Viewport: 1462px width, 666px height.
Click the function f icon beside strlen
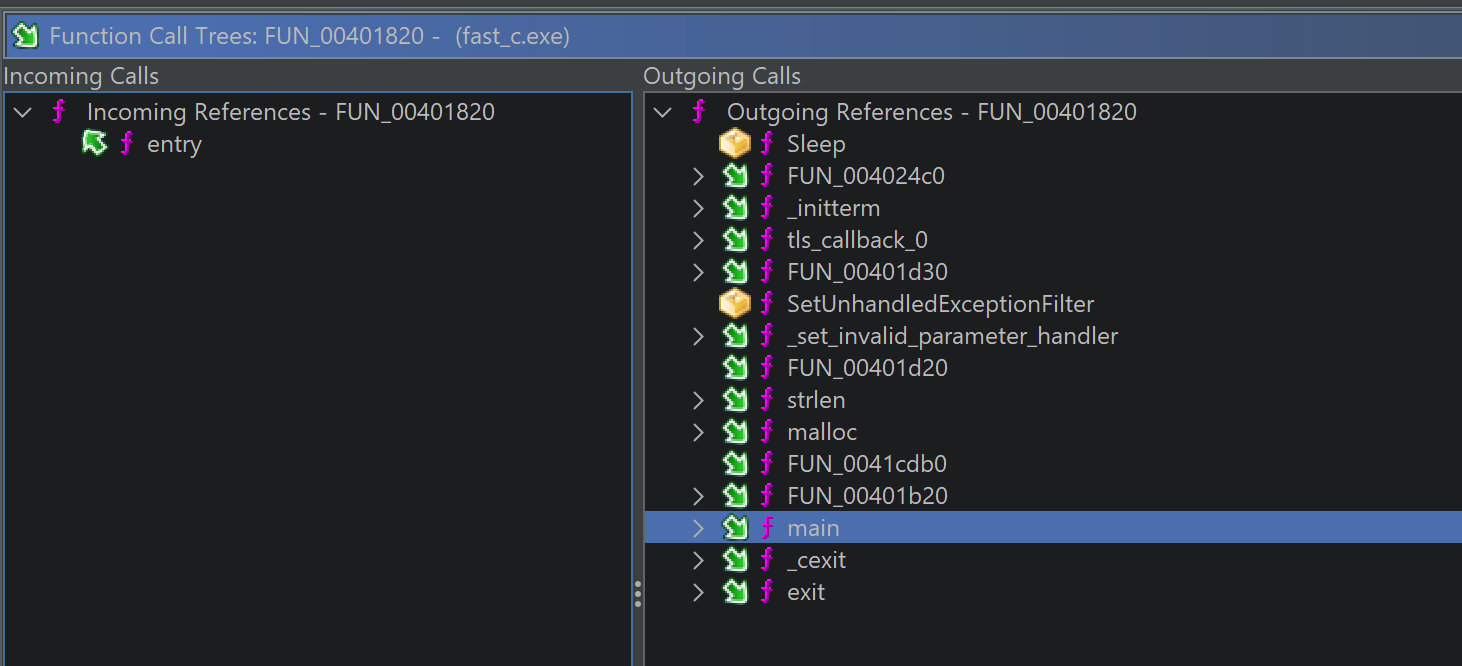pos(767,400)
